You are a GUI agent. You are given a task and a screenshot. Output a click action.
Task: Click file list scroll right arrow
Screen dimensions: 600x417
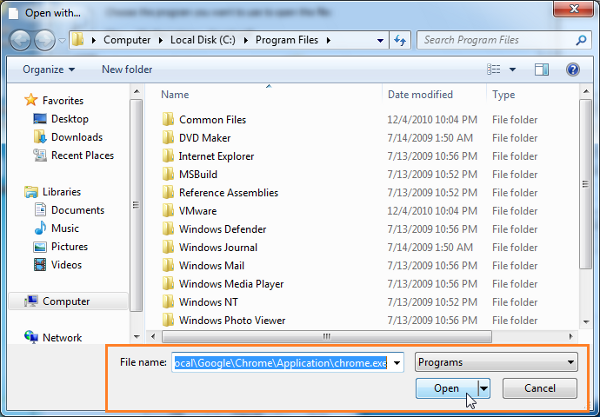pyautogui.click(x=571, y=337)
